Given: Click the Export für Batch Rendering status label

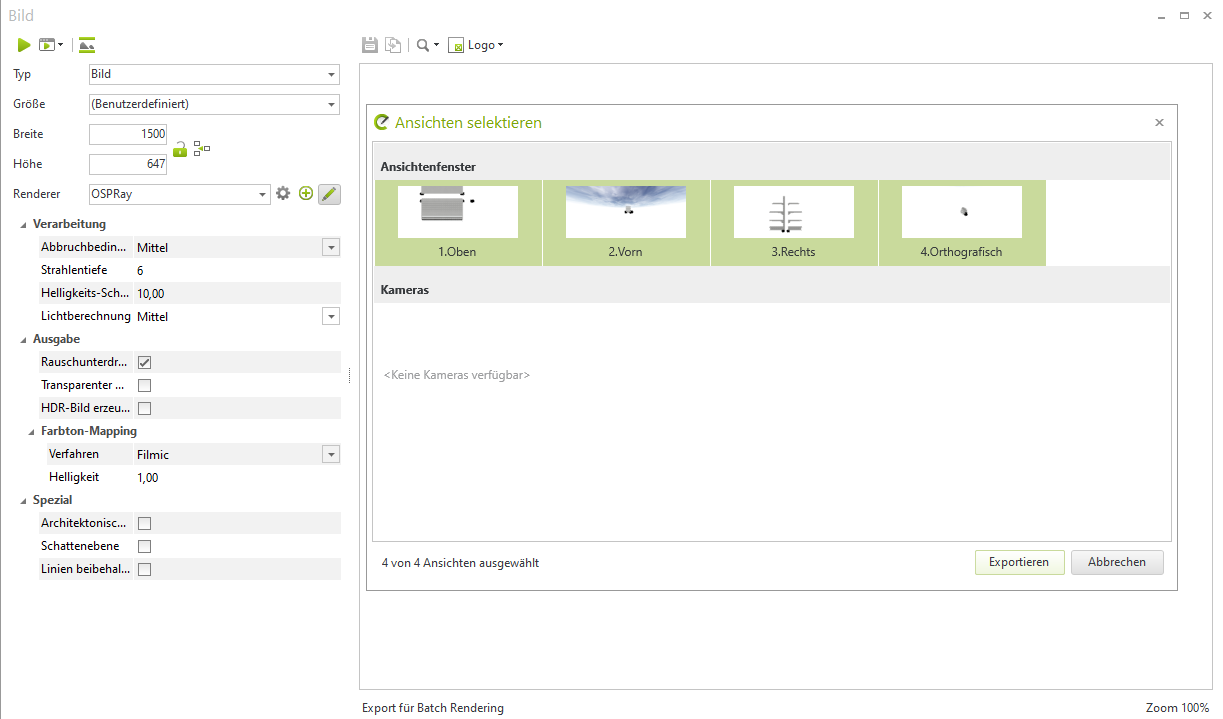Looking at the screenshot, I should pyautogui.click(x=433, y=707).
